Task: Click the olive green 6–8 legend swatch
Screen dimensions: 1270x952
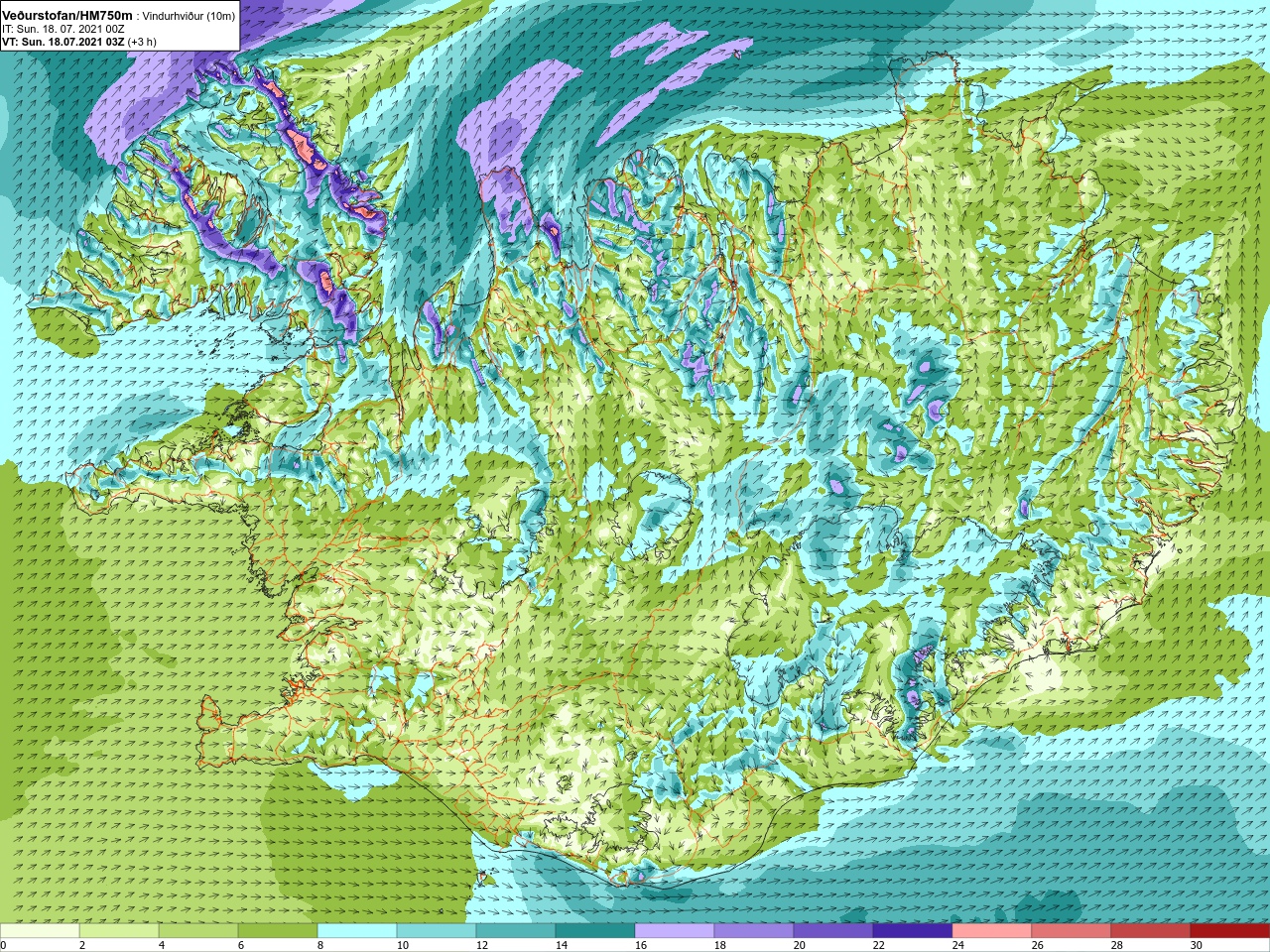Action: pyautogui.click(x=278, y=930)
